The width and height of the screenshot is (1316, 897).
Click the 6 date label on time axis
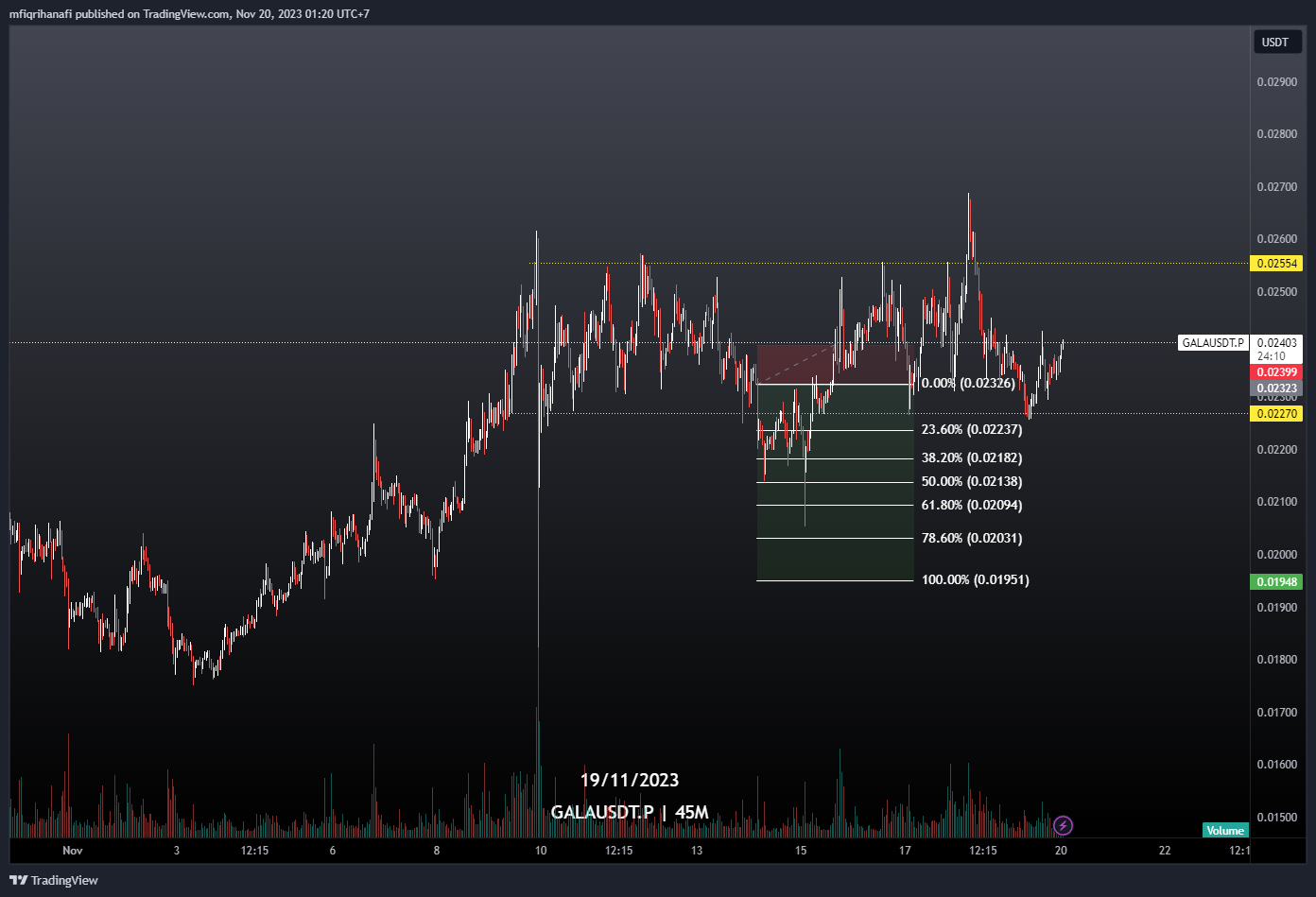(333, 851)
